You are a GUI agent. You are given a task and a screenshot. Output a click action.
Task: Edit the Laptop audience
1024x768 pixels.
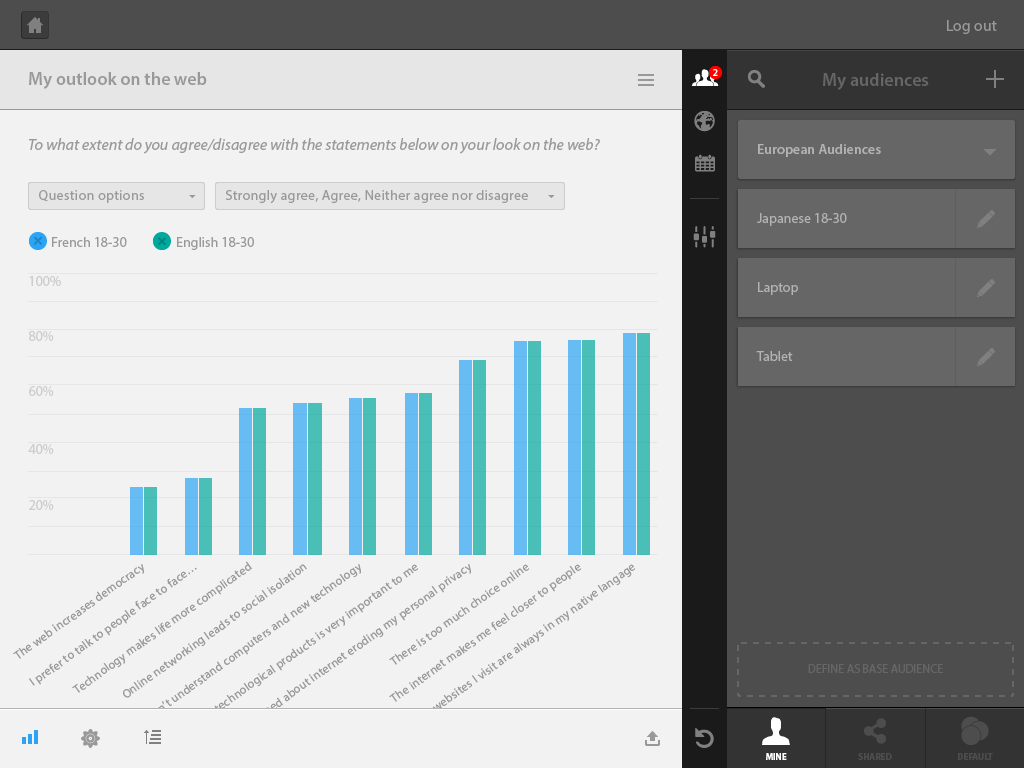tap(985, 287)
